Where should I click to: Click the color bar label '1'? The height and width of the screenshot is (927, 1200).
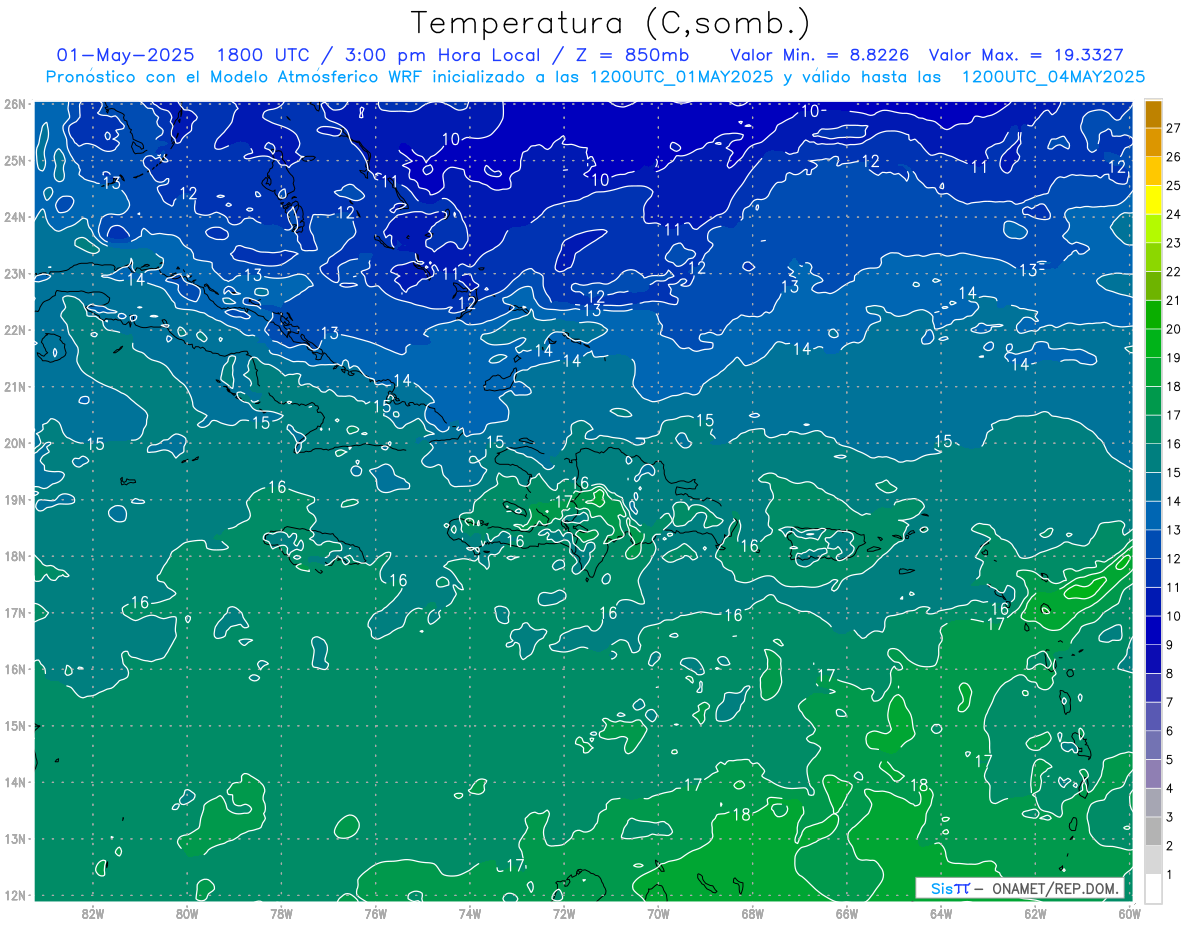pos(1170,875)
